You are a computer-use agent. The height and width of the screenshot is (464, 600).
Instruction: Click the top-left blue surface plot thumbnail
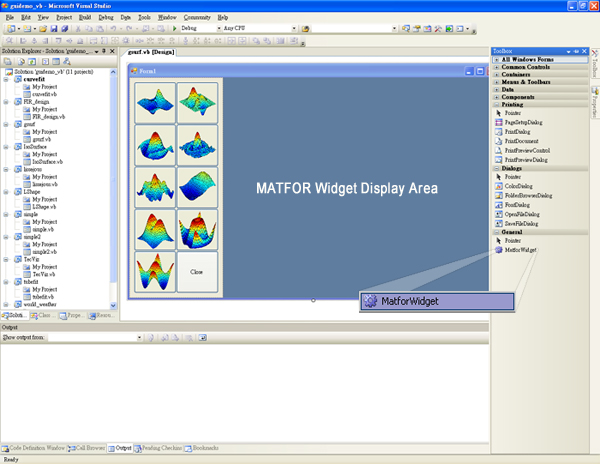(155, 103)
